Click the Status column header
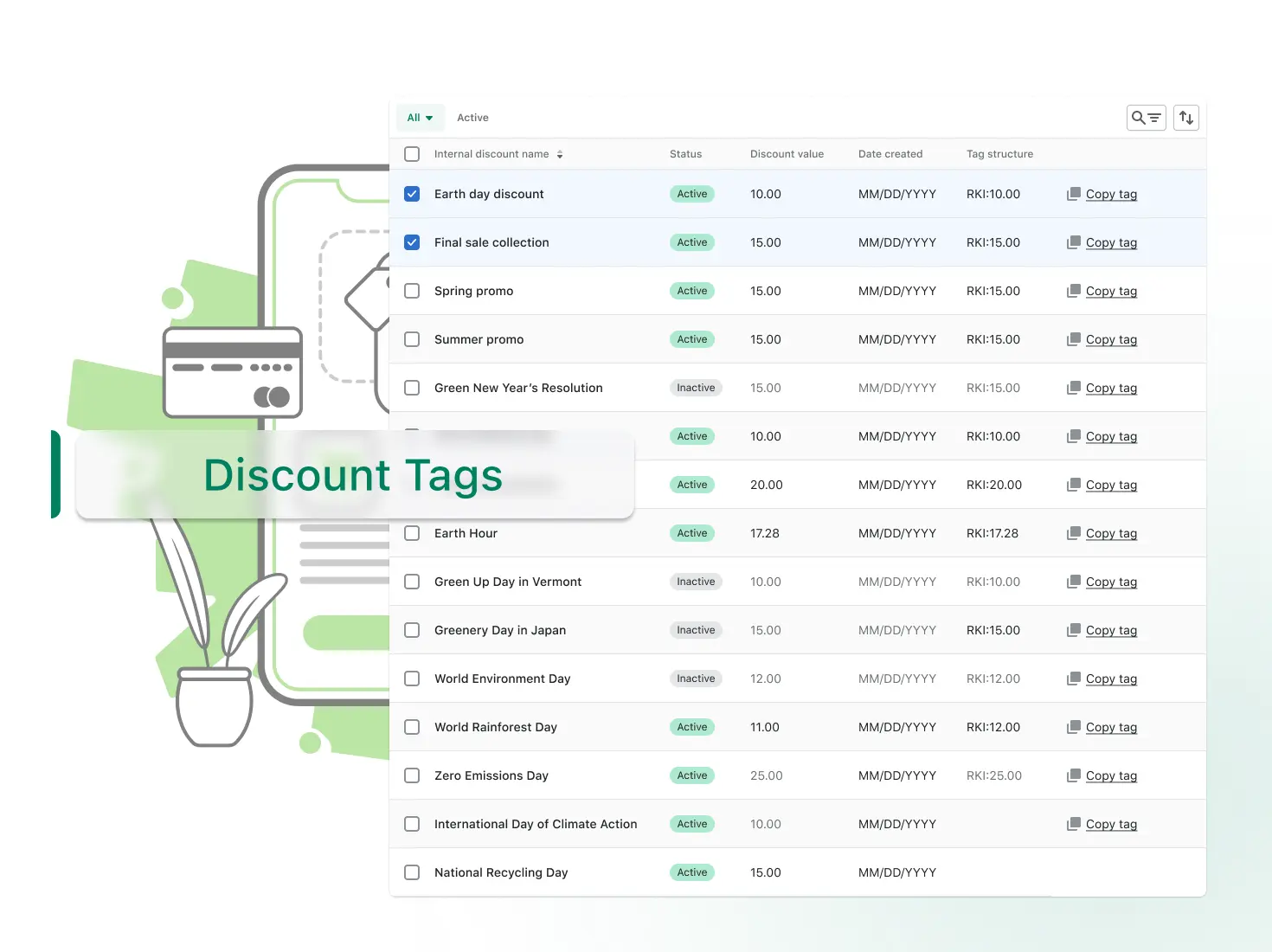1272x952 pixels. [x=685, y=154]
